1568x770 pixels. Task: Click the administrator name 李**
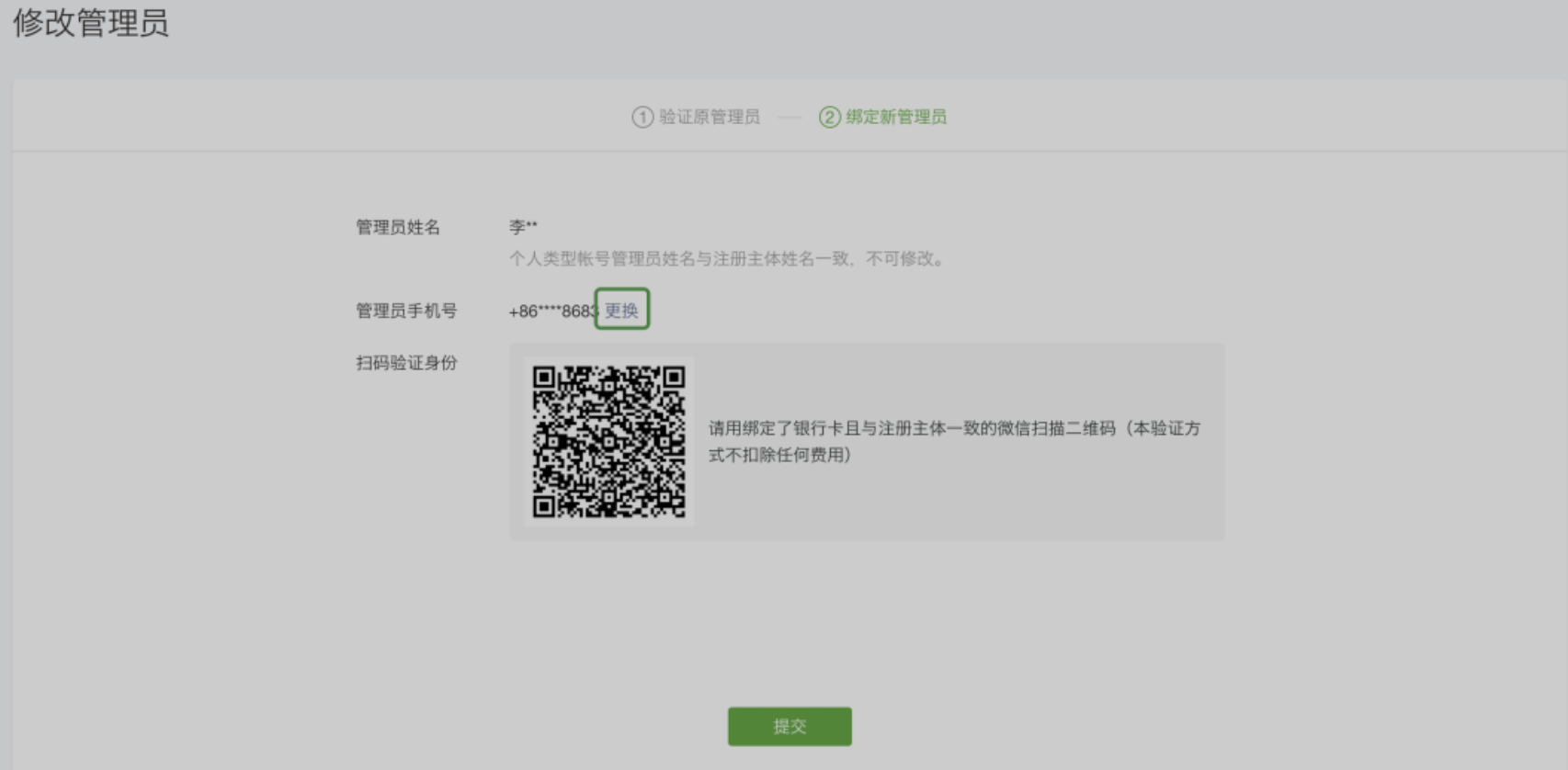[x=523, y=226]
